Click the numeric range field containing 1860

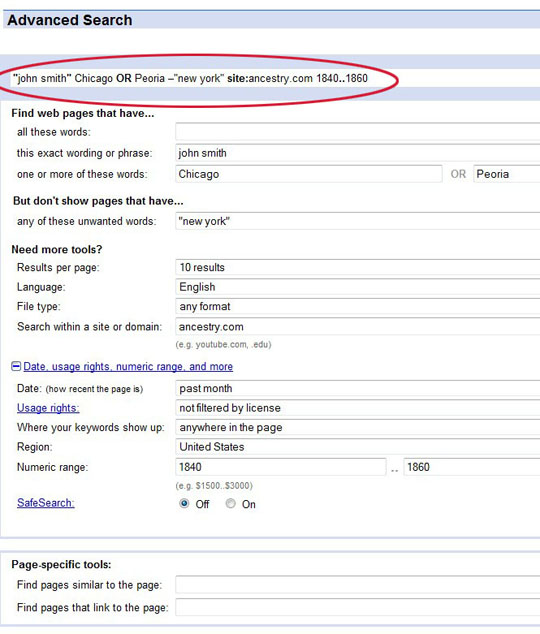472,467
